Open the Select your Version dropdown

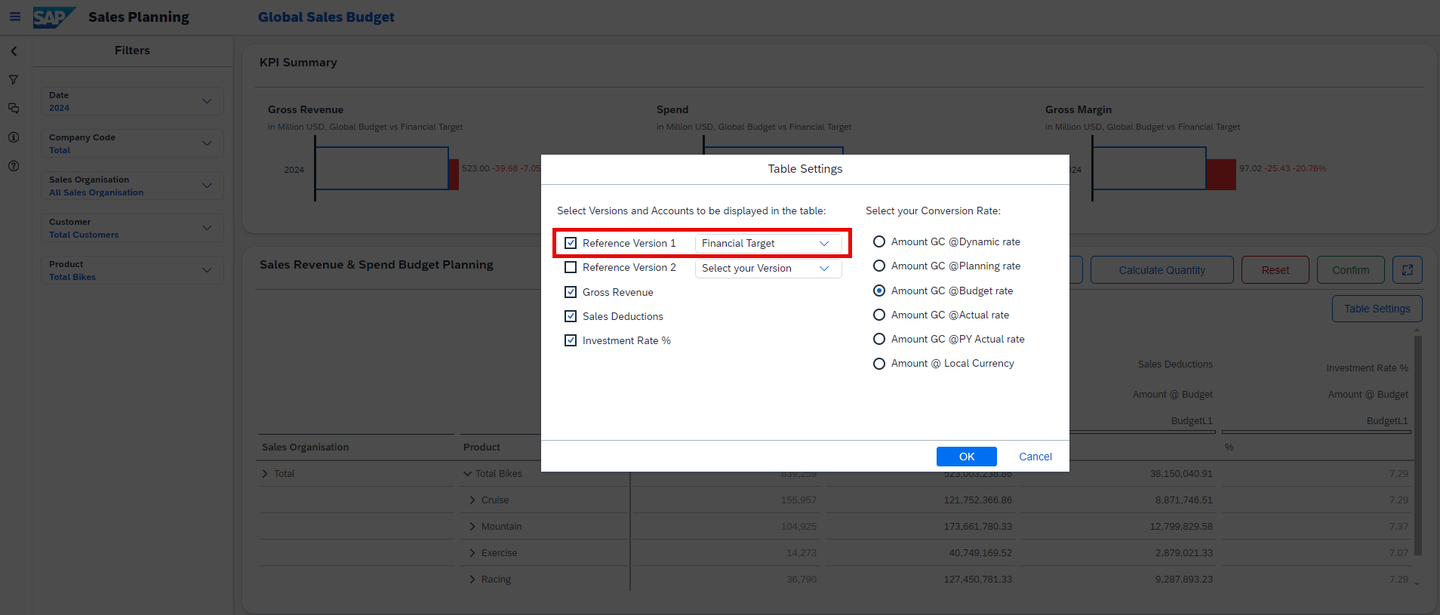click(x=768, y=268)
